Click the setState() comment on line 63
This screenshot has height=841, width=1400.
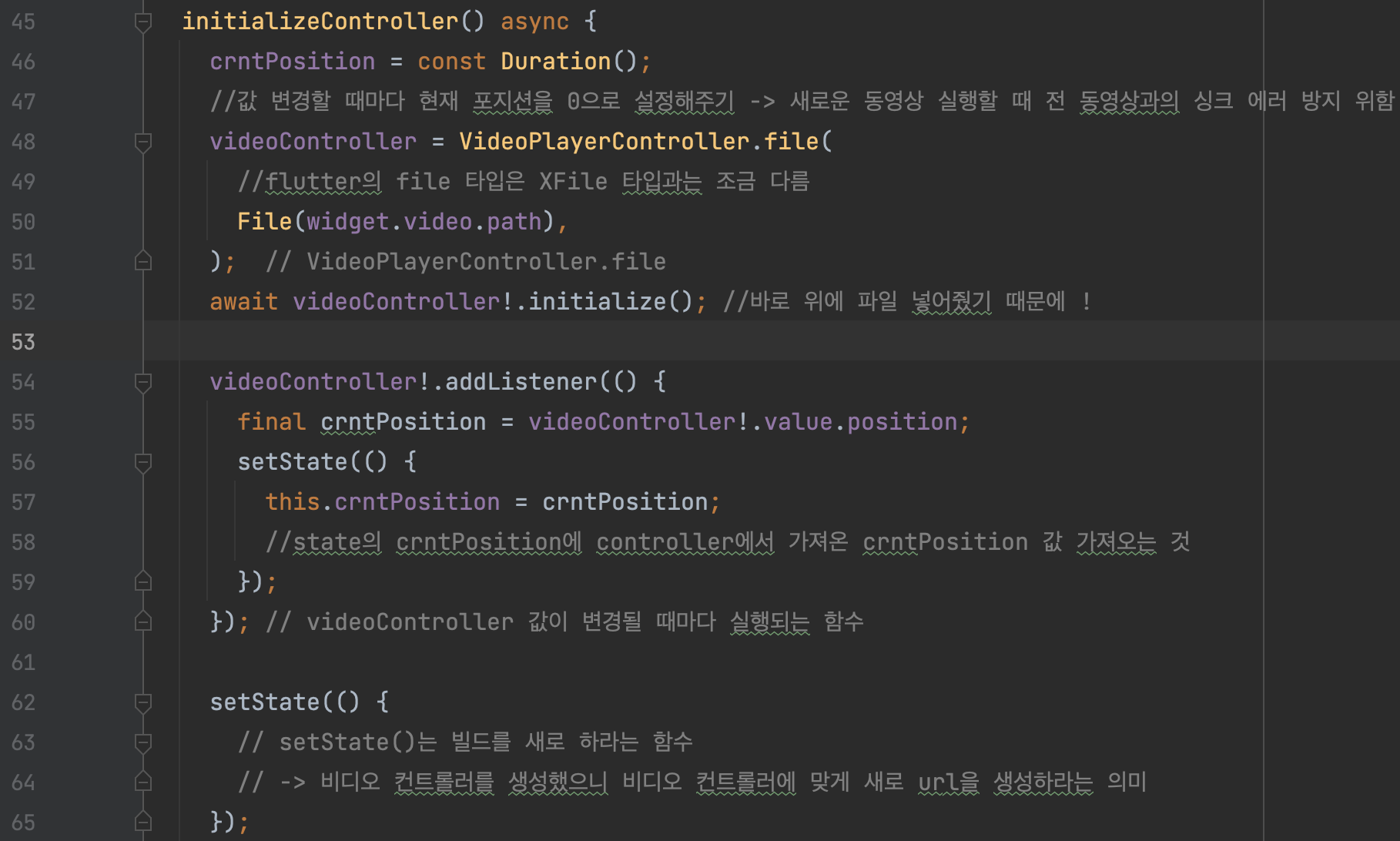click(465, 742)
